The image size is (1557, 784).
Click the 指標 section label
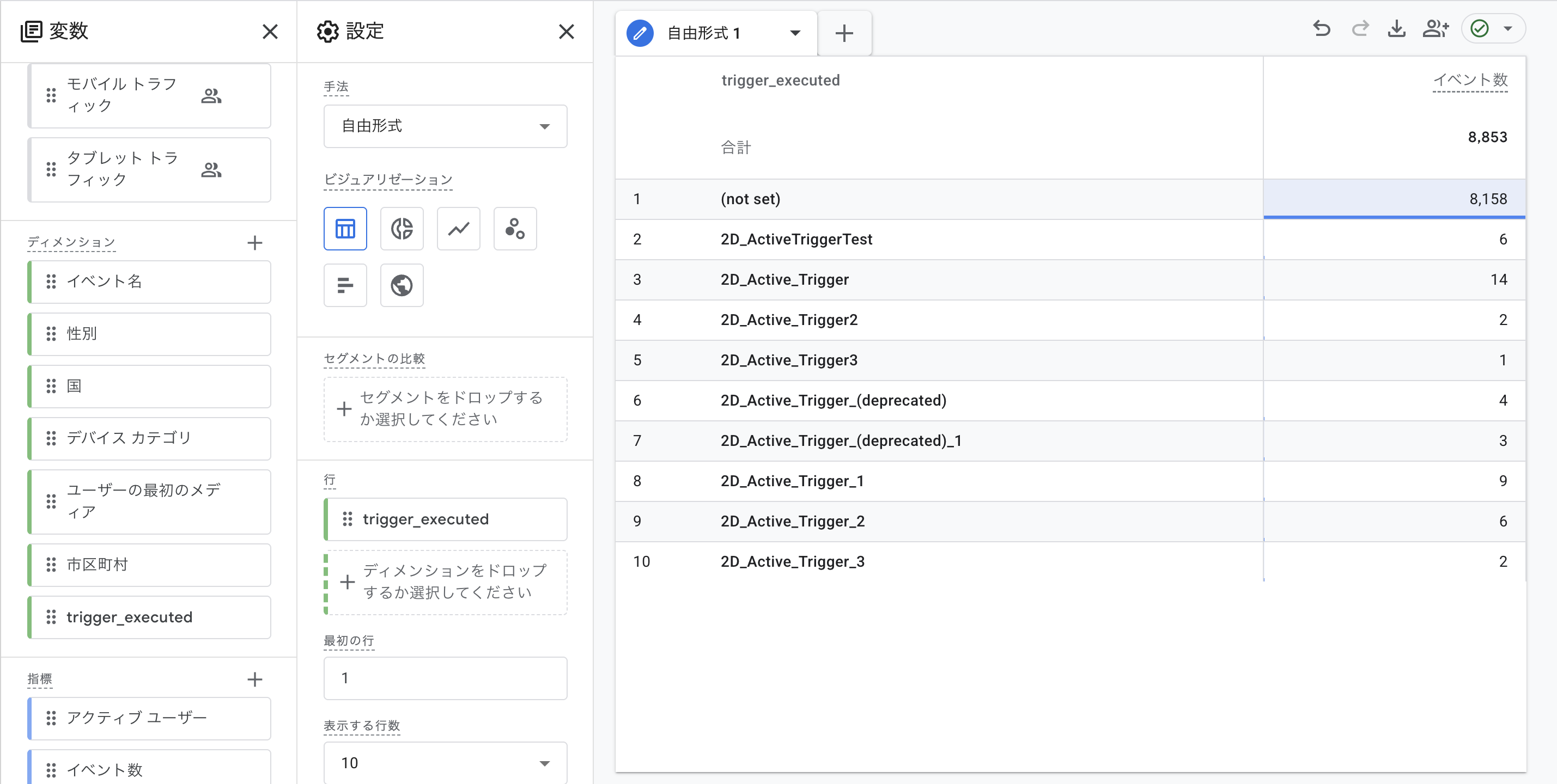(40, 679)
